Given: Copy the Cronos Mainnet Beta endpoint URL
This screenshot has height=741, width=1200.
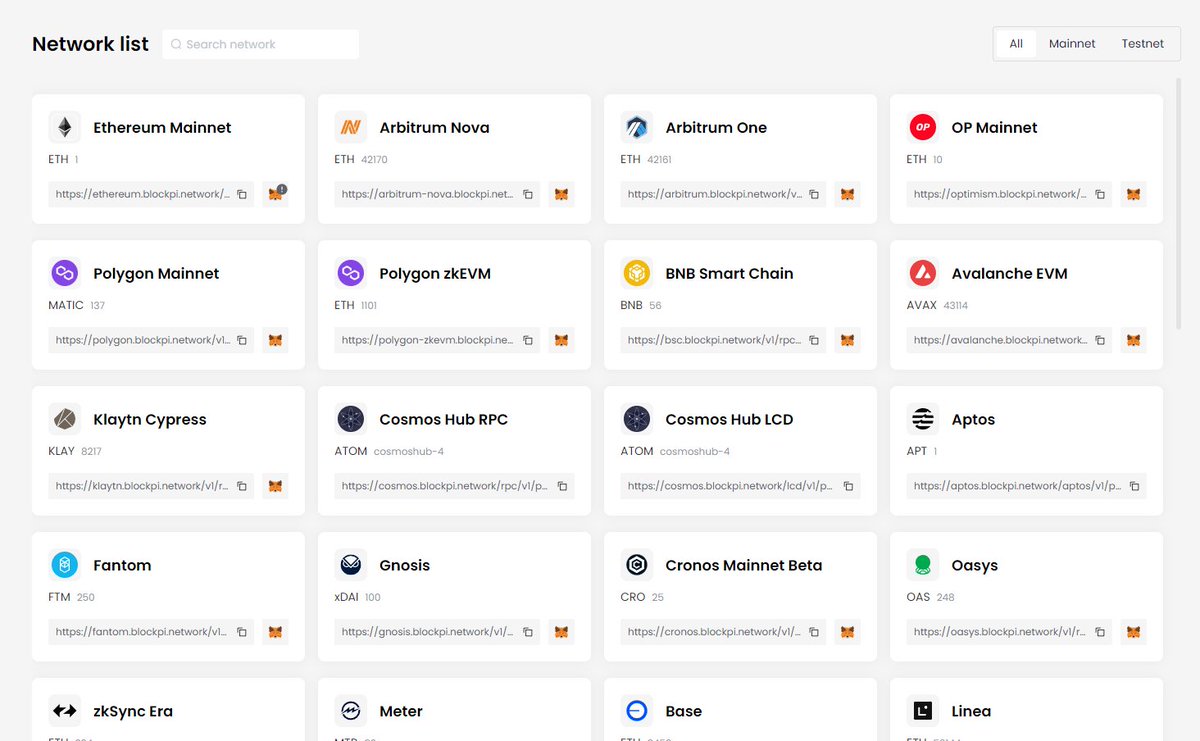Looking at the screenshot, I should 814,632.
